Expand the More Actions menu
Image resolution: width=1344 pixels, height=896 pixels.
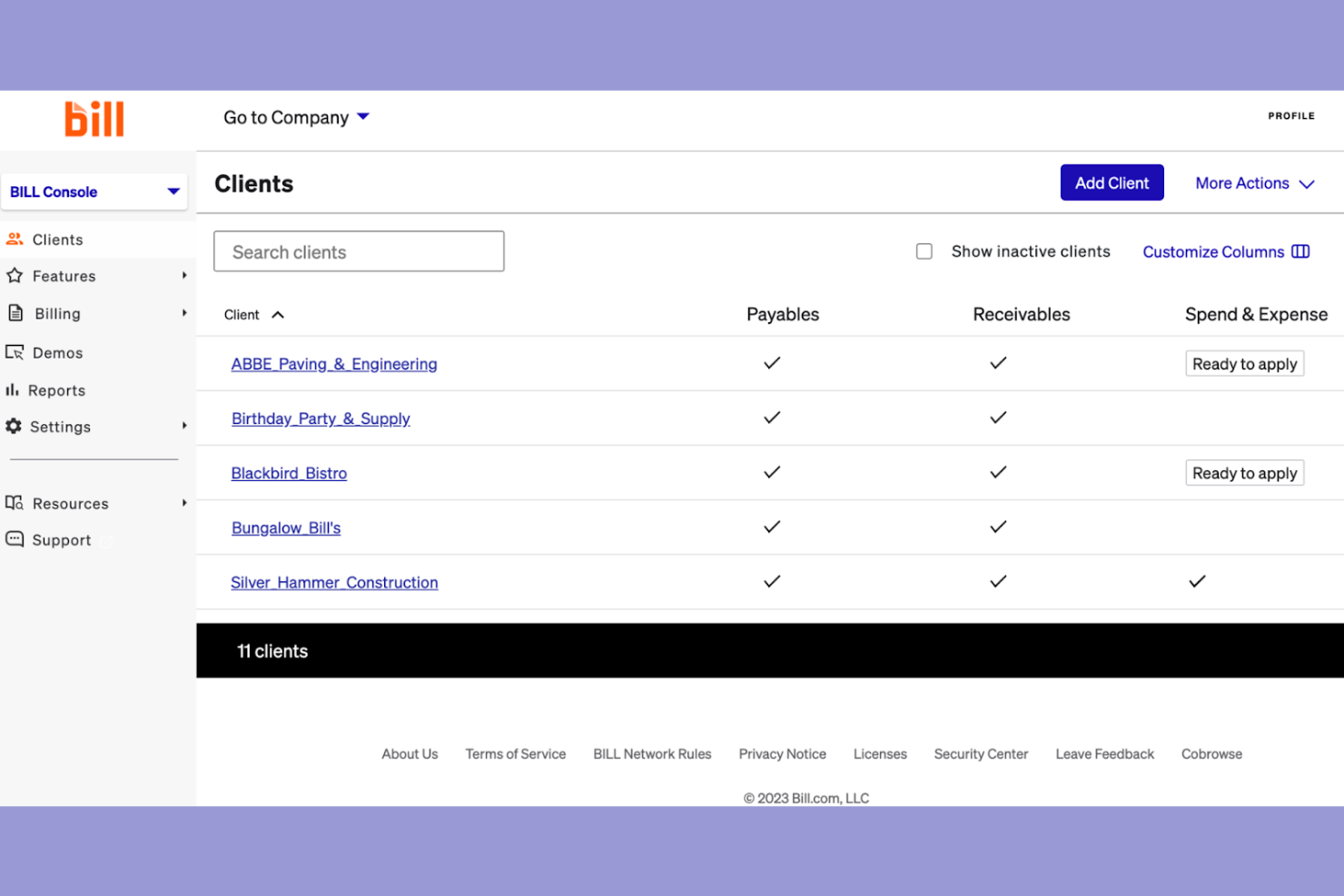pyautogui.click(x=1255, y=183)
